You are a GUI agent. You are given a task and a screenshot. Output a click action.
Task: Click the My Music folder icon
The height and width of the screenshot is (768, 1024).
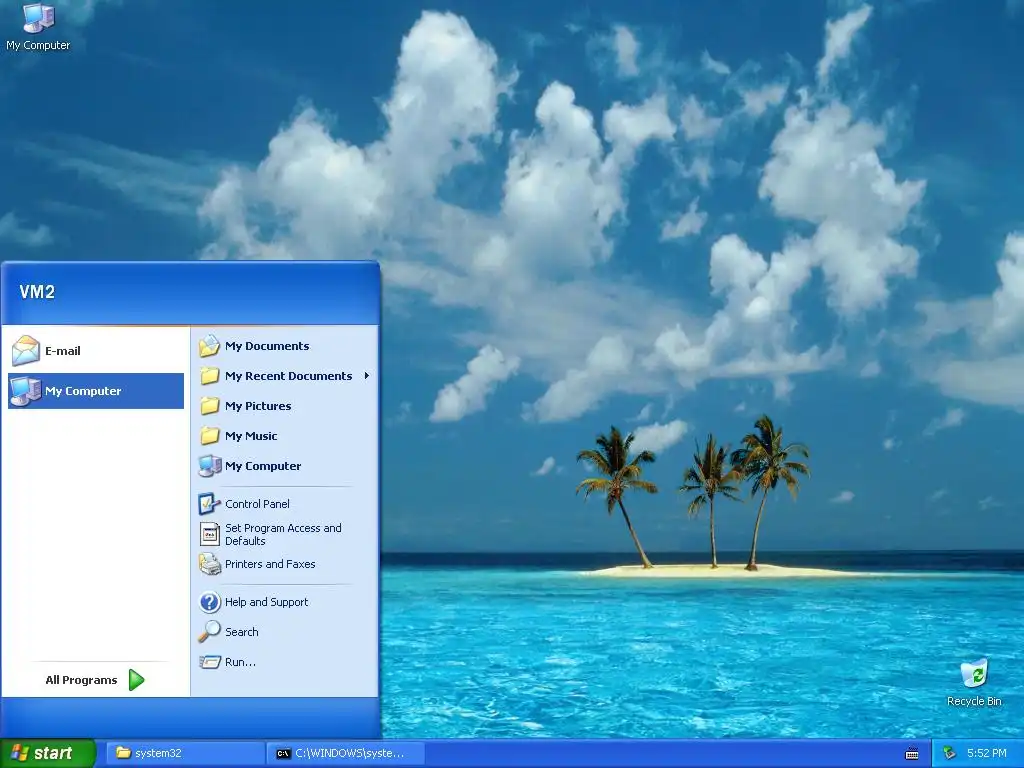[x=210, y=436]
